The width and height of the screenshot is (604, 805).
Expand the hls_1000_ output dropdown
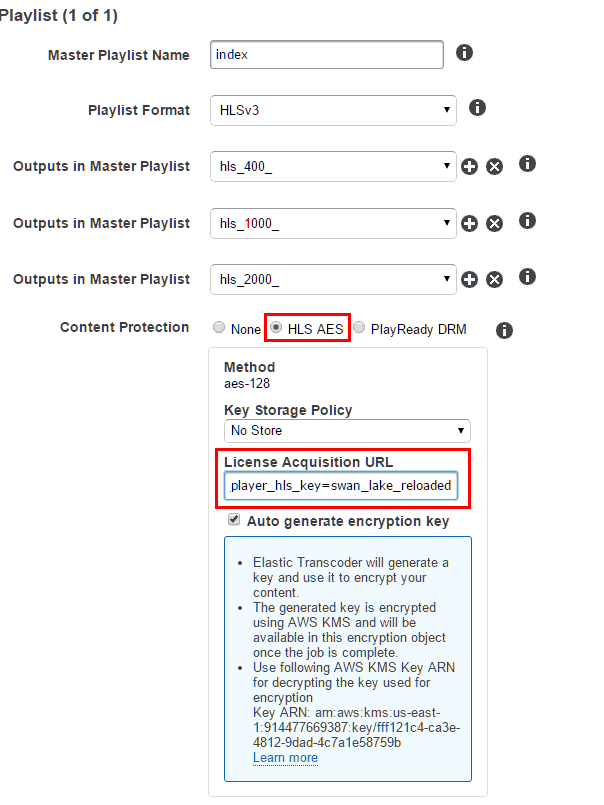333,223
